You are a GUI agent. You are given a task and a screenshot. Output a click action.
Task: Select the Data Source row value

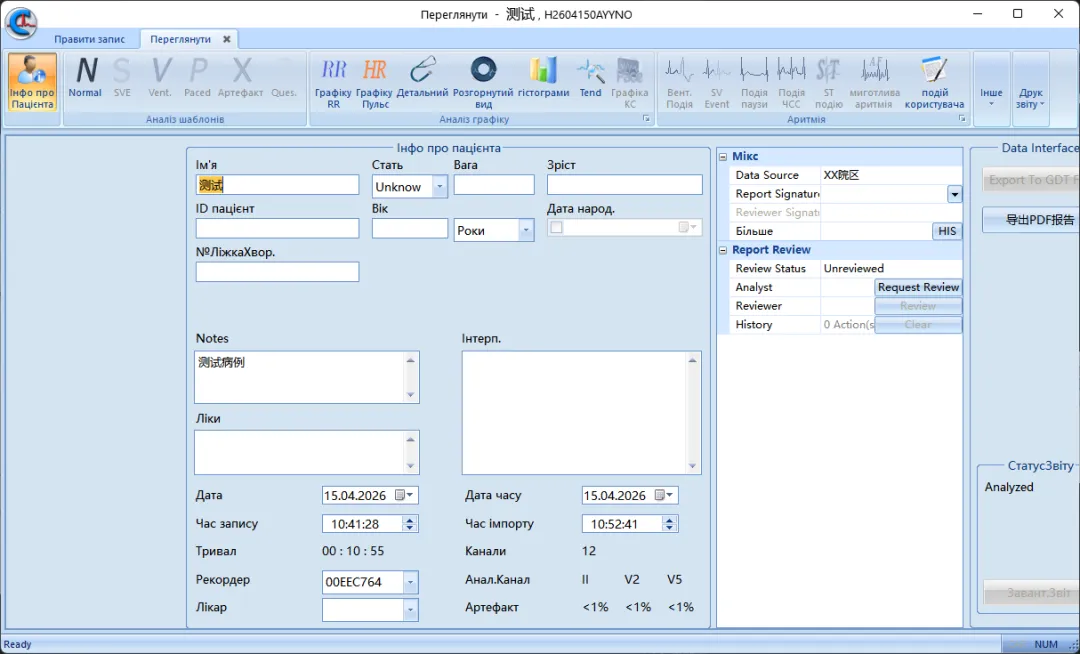pos(891,176)
